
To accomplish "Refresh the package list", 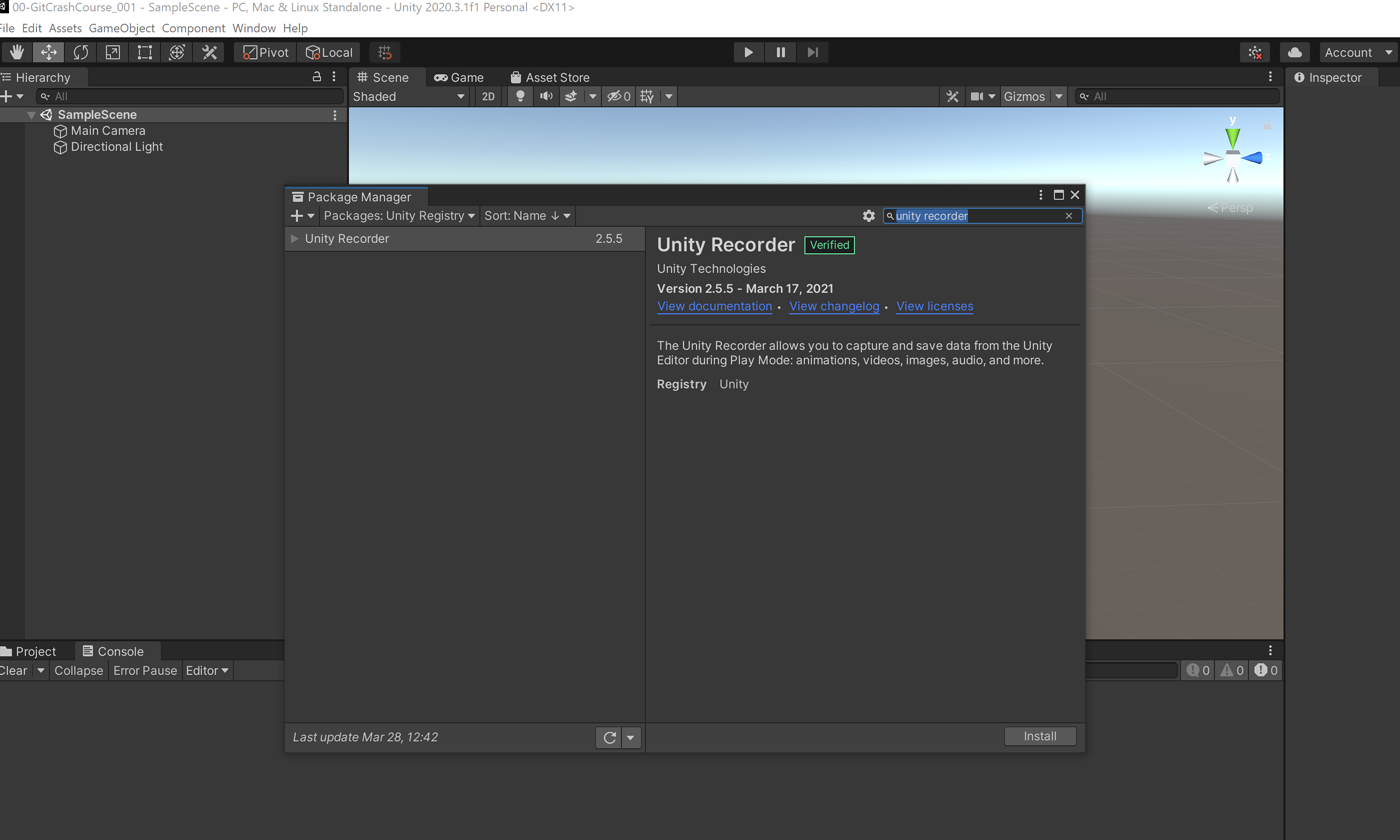I will pyautogui.click(x=609, y=738).
